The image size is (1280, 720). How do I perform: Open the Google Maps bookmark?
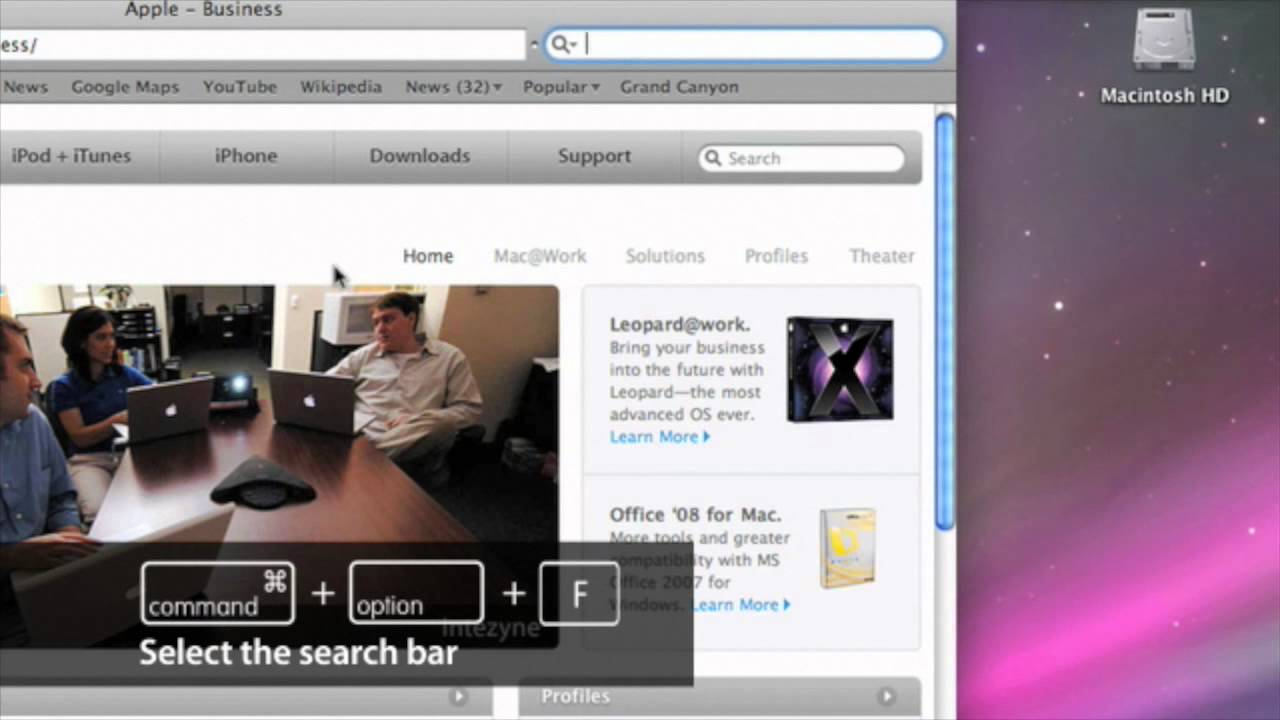click(x=125, y=87)
